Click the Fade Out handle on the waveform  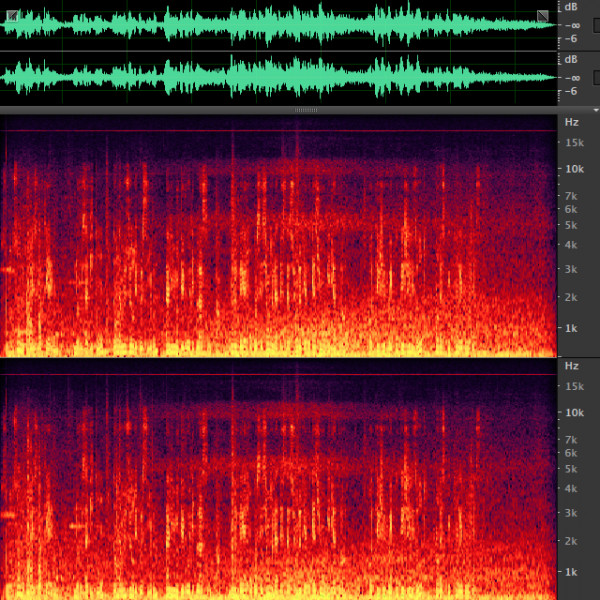point(543,15)
